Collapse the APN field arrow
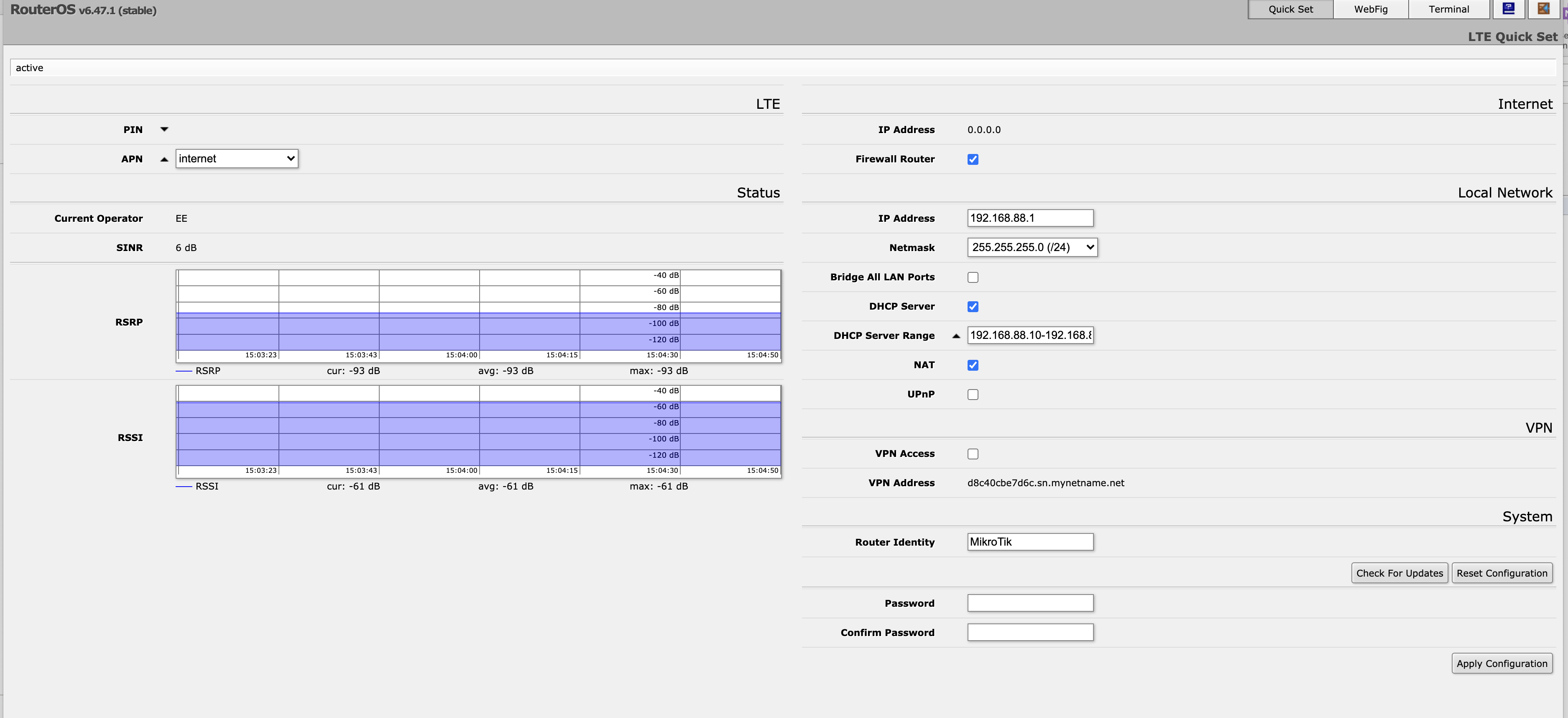 click(164, 159)
